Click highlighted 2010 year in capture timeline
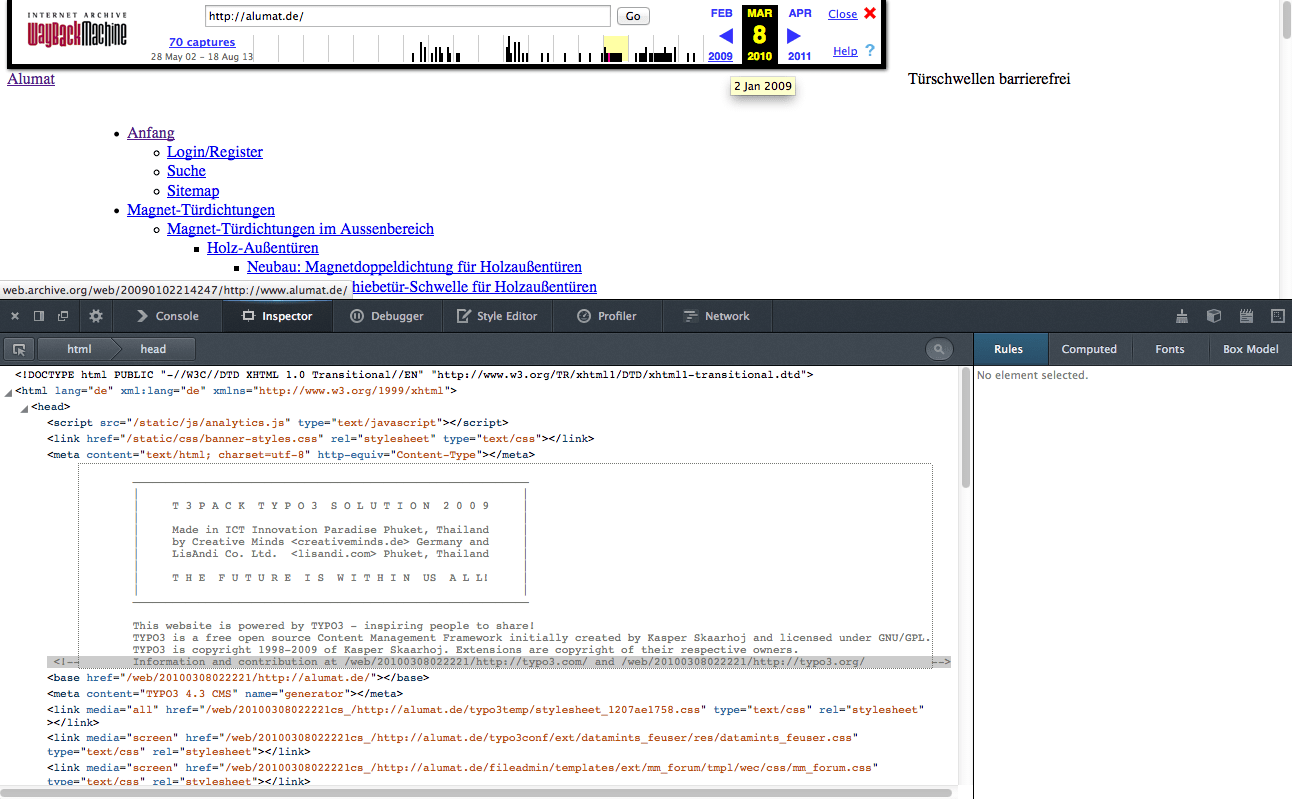 pyautogui.click(x=615, y=49)
